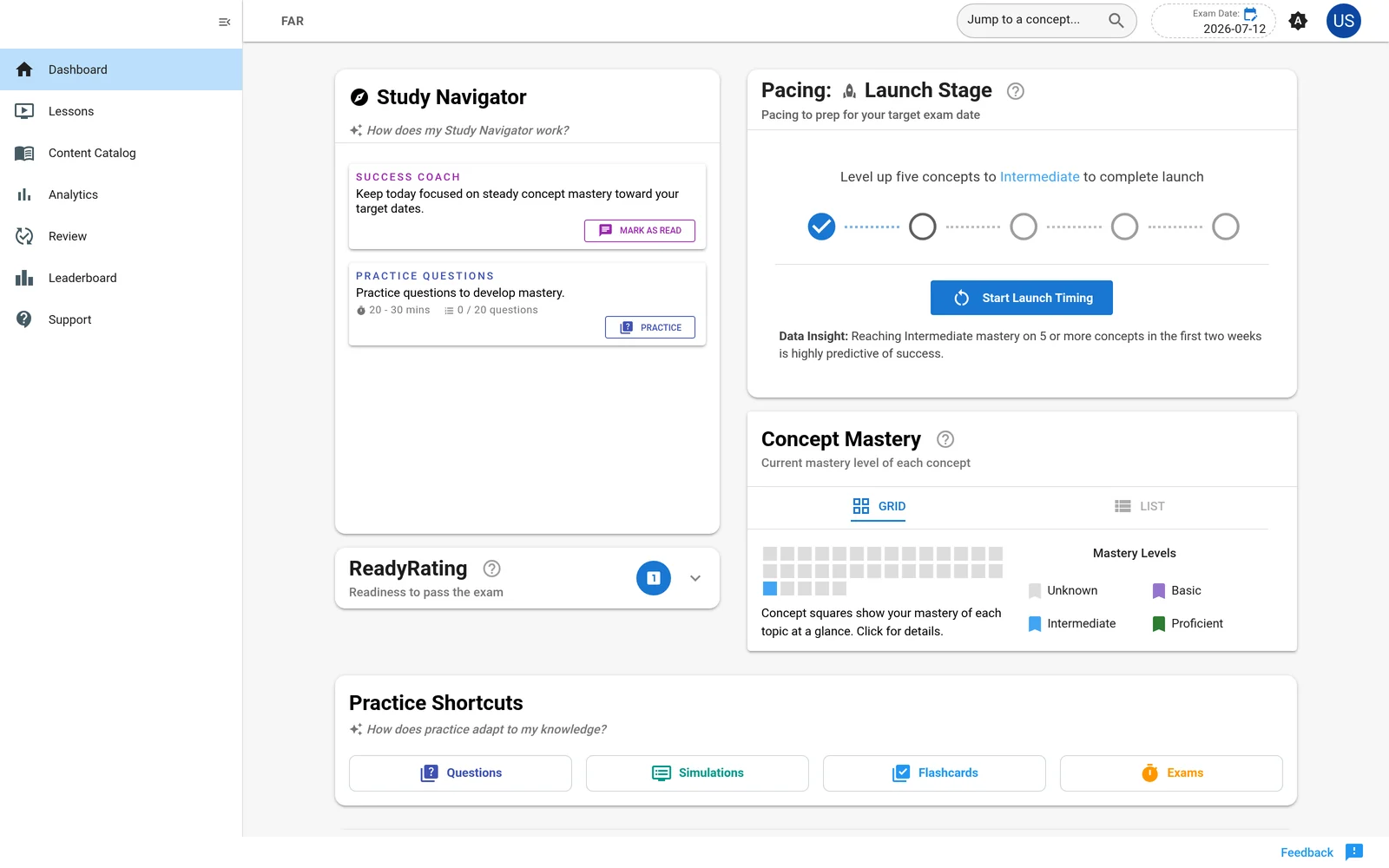Viewport: 1389px width, 868px height.
Task: Click the Launch Stage rocket icon
Action: 849,91
